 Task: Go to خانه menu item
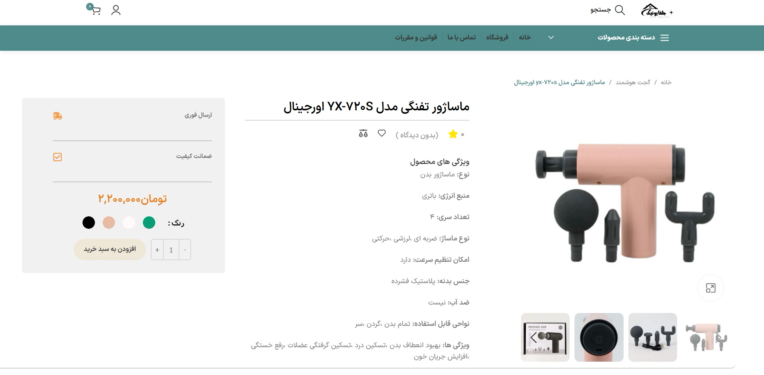click(525, 38)
